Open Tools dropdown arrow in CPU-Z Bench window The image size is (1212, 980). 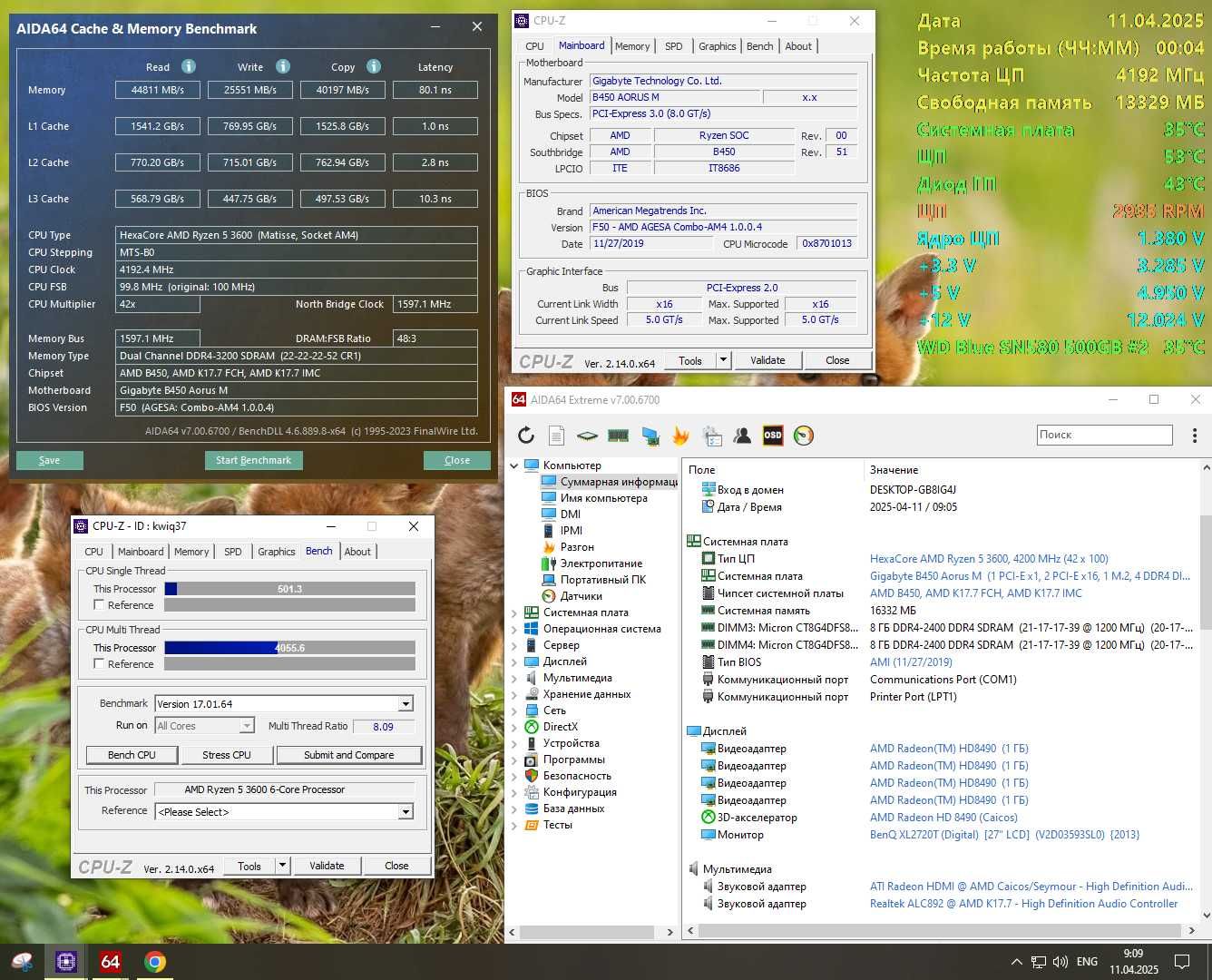point(282,866)
